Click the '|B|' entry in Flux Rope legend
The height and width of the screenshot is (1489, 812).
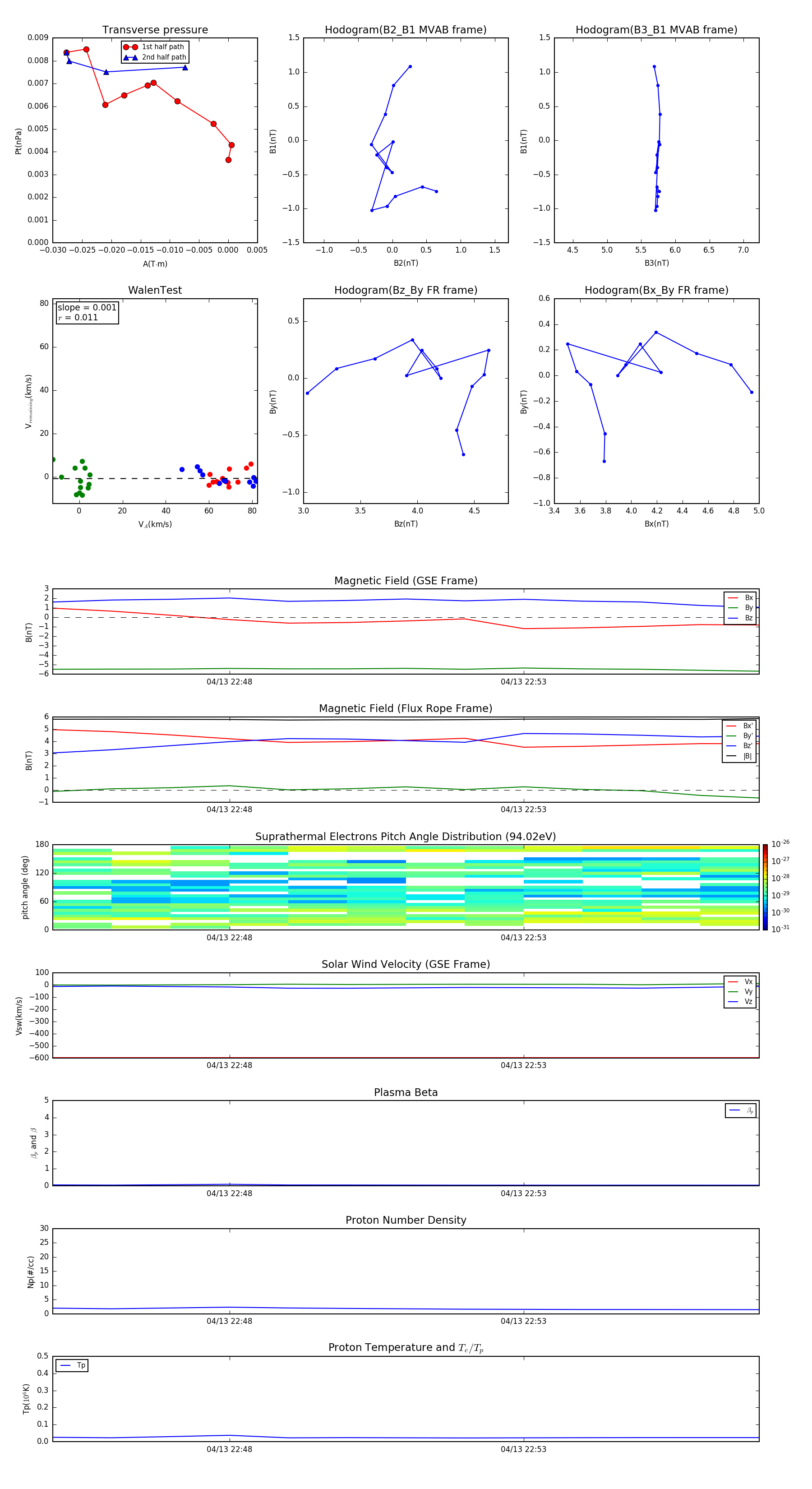739,756
